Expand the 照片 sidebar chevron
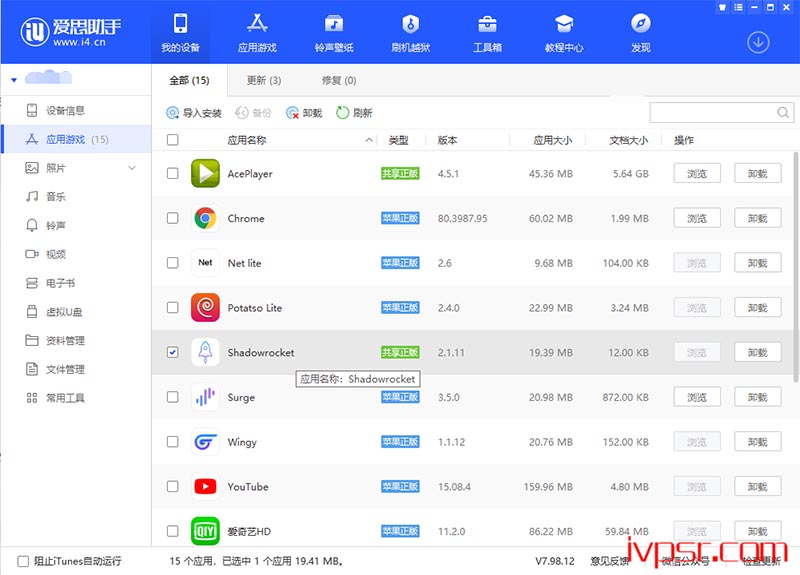This screenshot has width=800, height=575. [132, 168]
